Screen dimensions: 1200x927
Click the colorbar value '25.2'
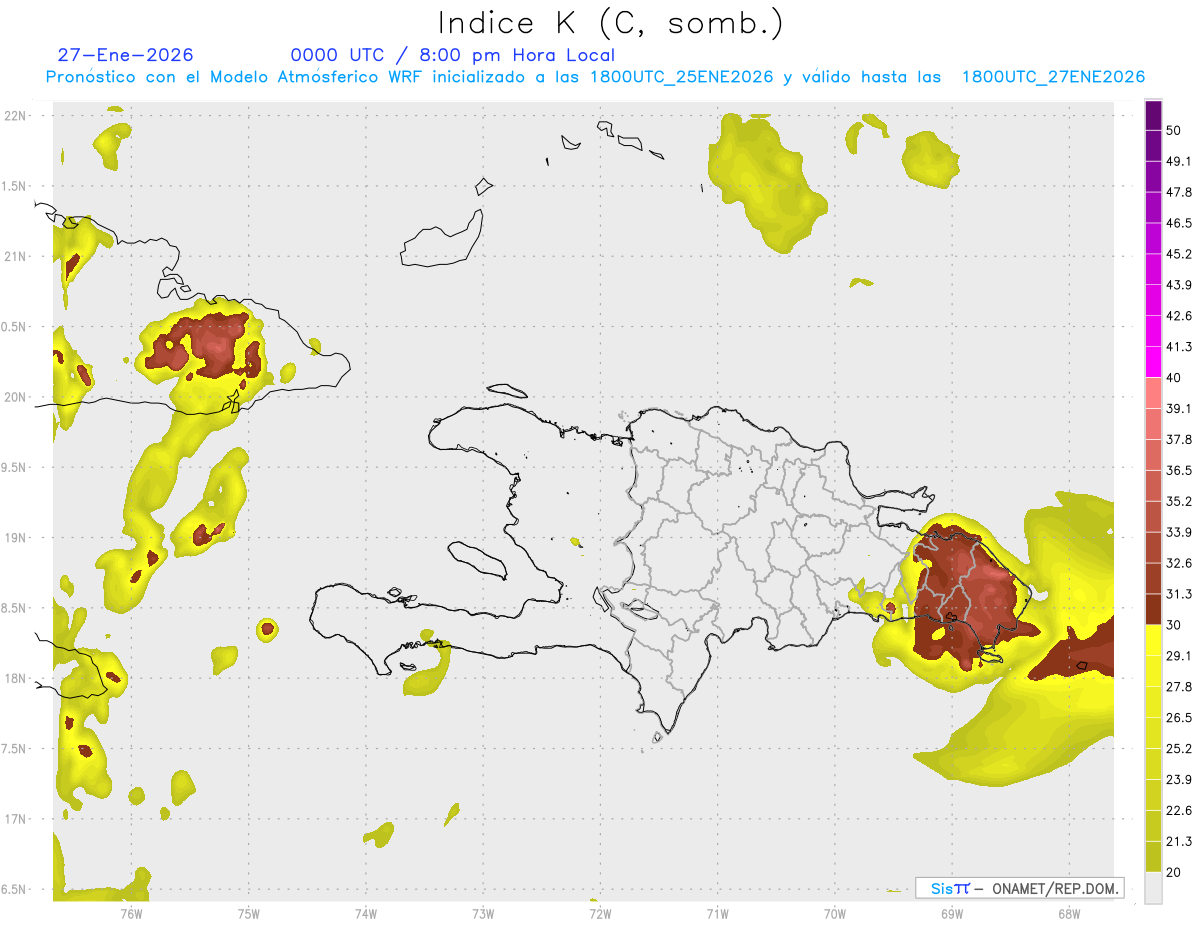1179,748
